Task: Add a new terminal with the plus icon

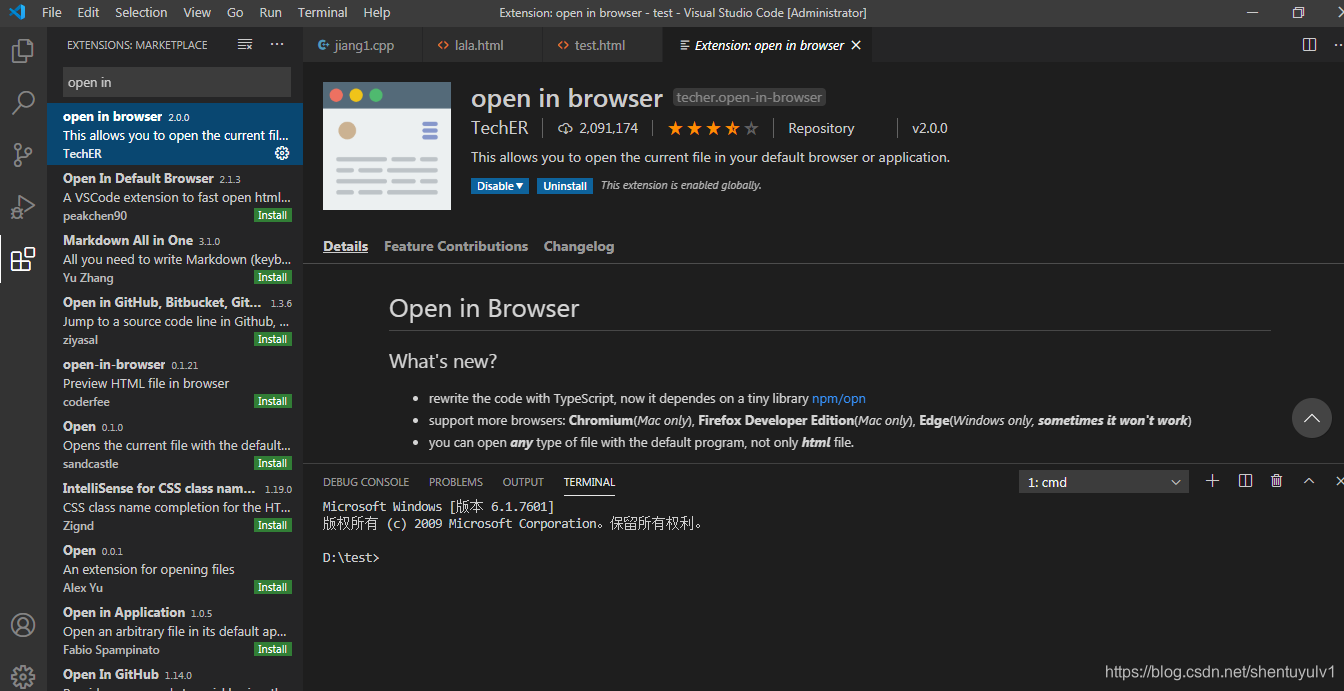Action: pos(1212,481)
